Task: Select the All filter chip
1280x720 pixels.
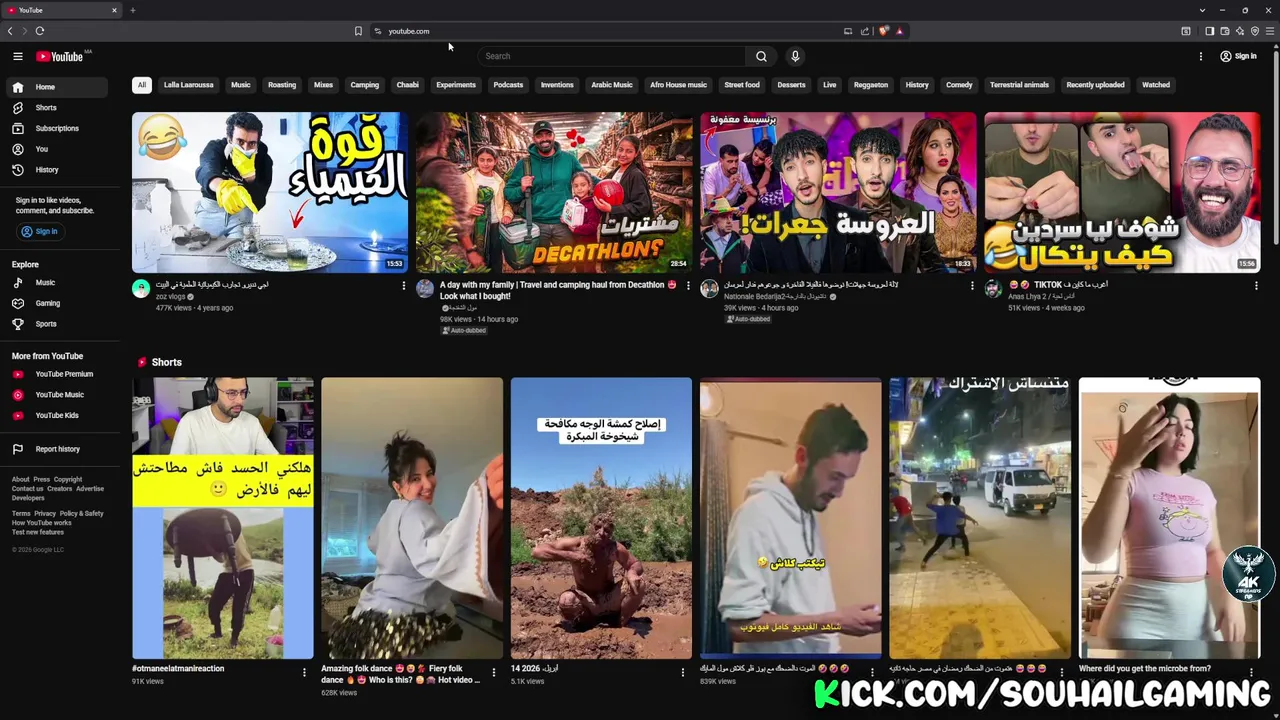Action: tap(141, 85)
